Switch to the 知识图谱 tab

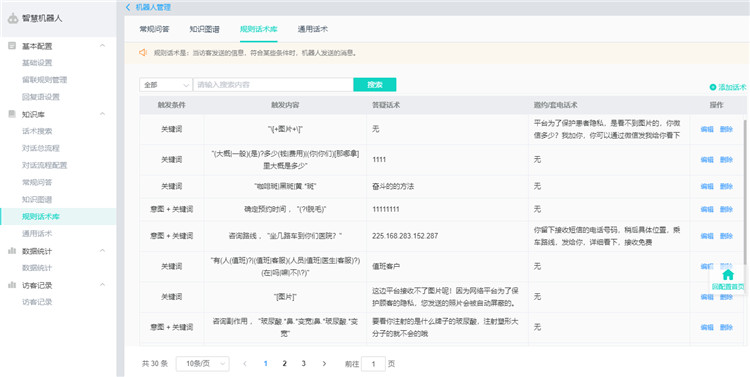point(204,29)
